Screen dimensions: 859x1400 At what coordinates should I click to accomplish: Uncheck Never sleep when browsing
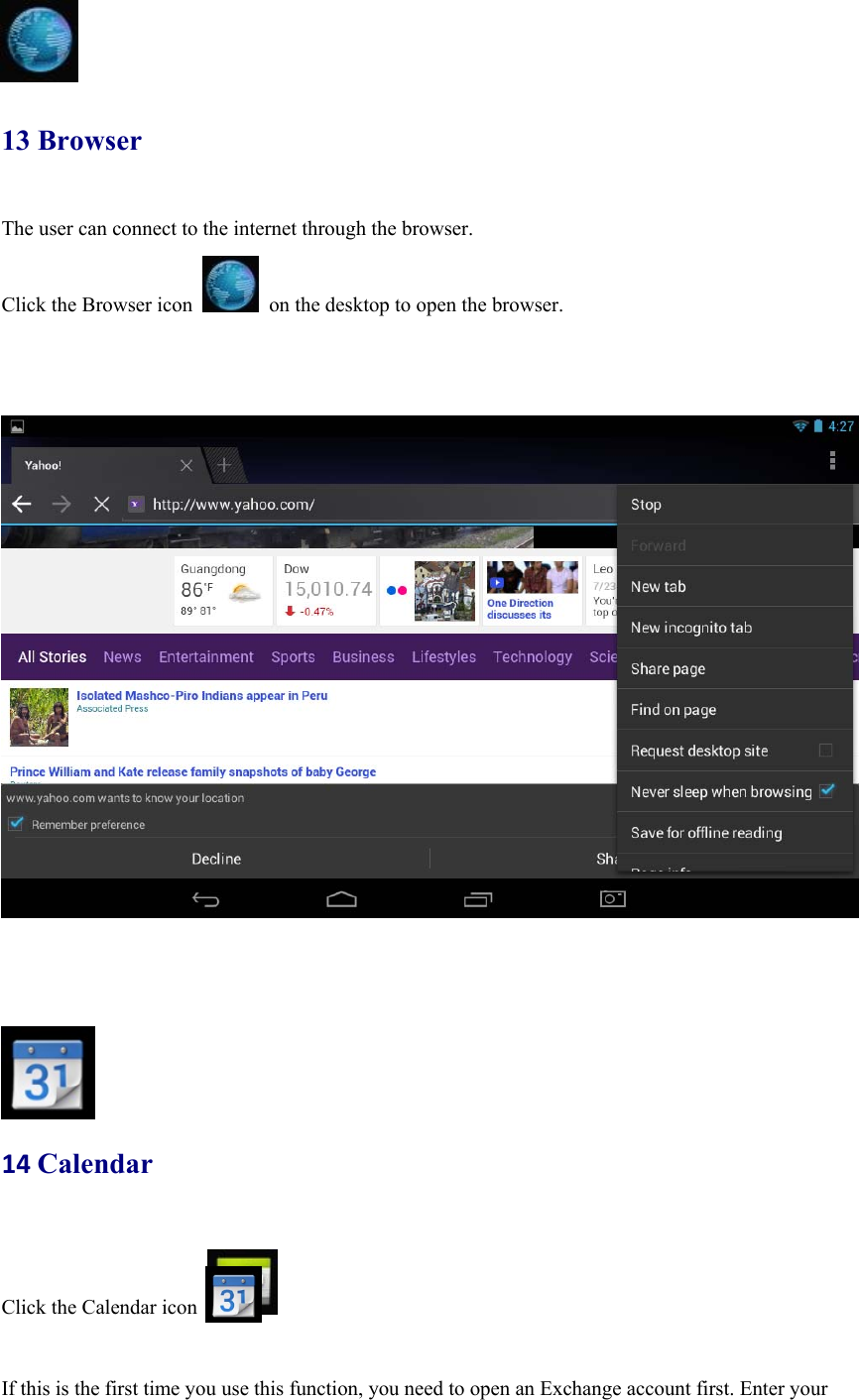tap(826, 790)
